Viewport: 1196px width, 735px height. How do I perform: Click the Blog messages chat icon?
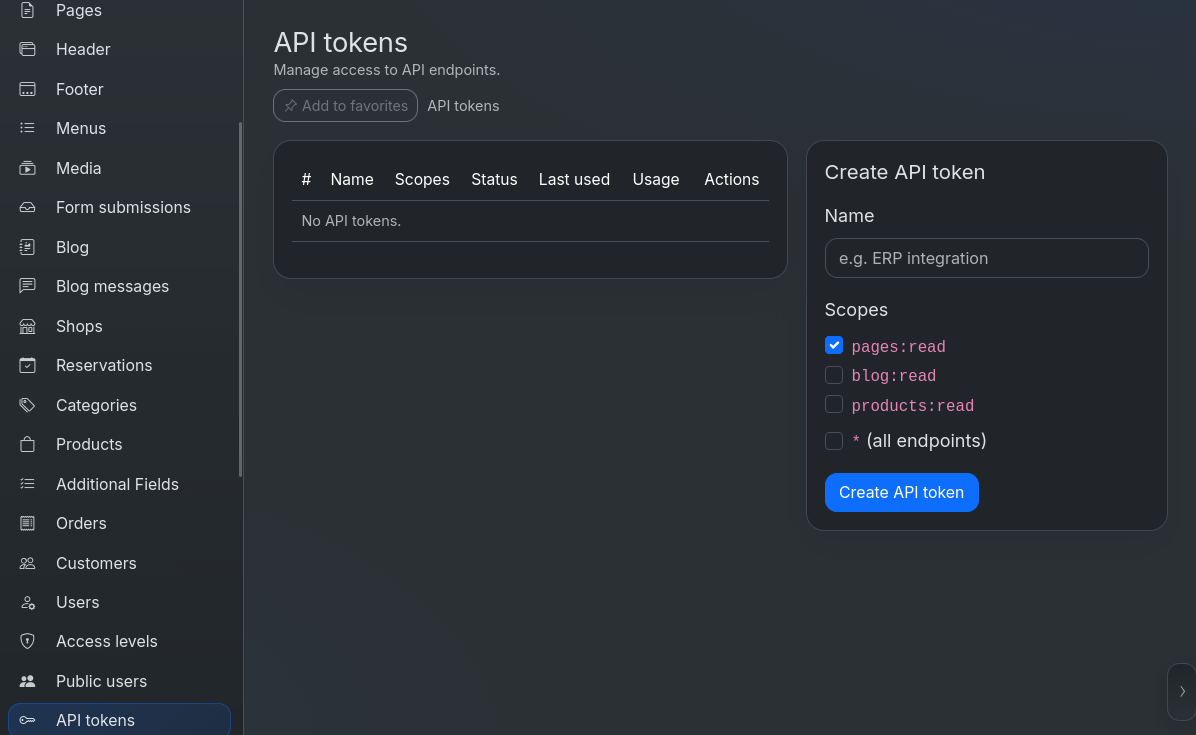pyautogui.click(x=27, y=286)
